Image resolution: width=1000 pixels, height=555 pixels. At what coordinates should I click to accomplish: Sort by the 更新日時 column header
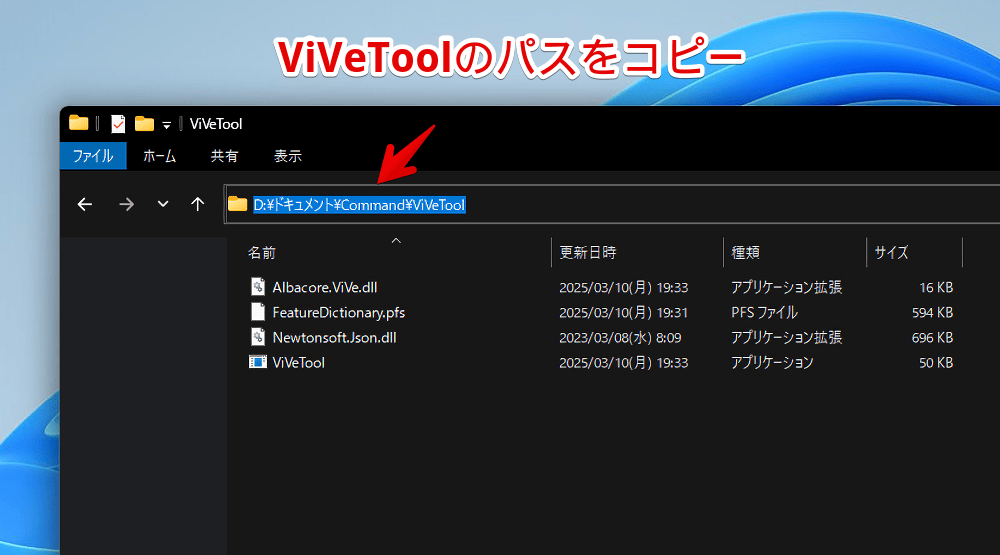tap(588, 253)
